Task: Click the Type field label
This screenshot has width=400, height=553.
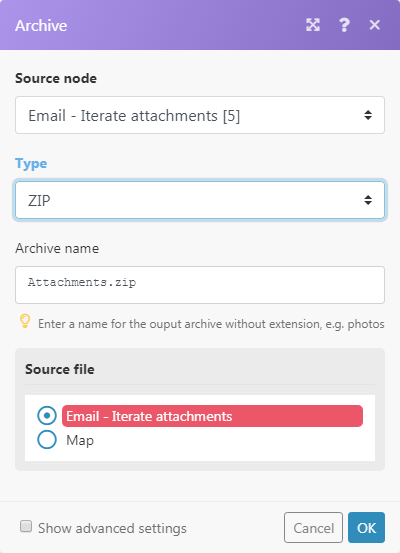Action: (x=31, y=164)
